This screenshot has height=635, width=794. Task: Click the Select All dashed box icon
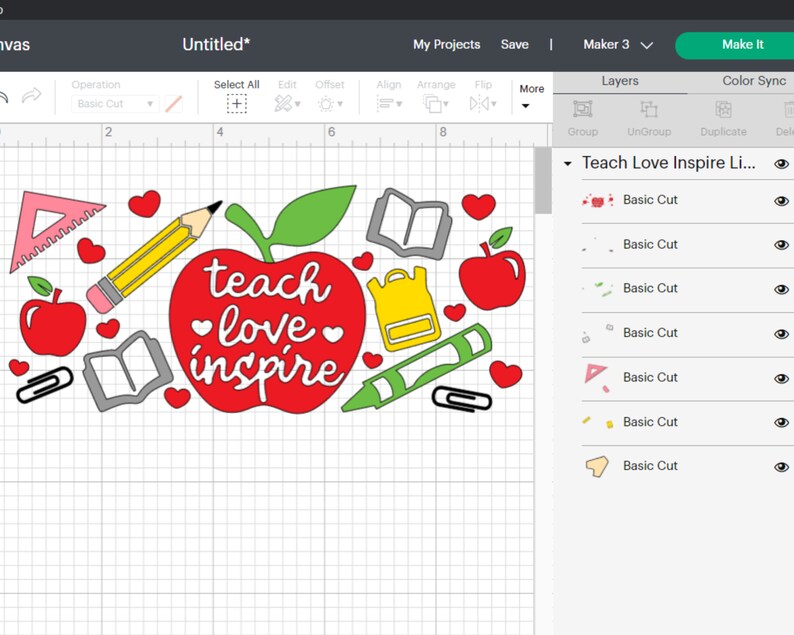pyautogui.click(x=236, y=104)
